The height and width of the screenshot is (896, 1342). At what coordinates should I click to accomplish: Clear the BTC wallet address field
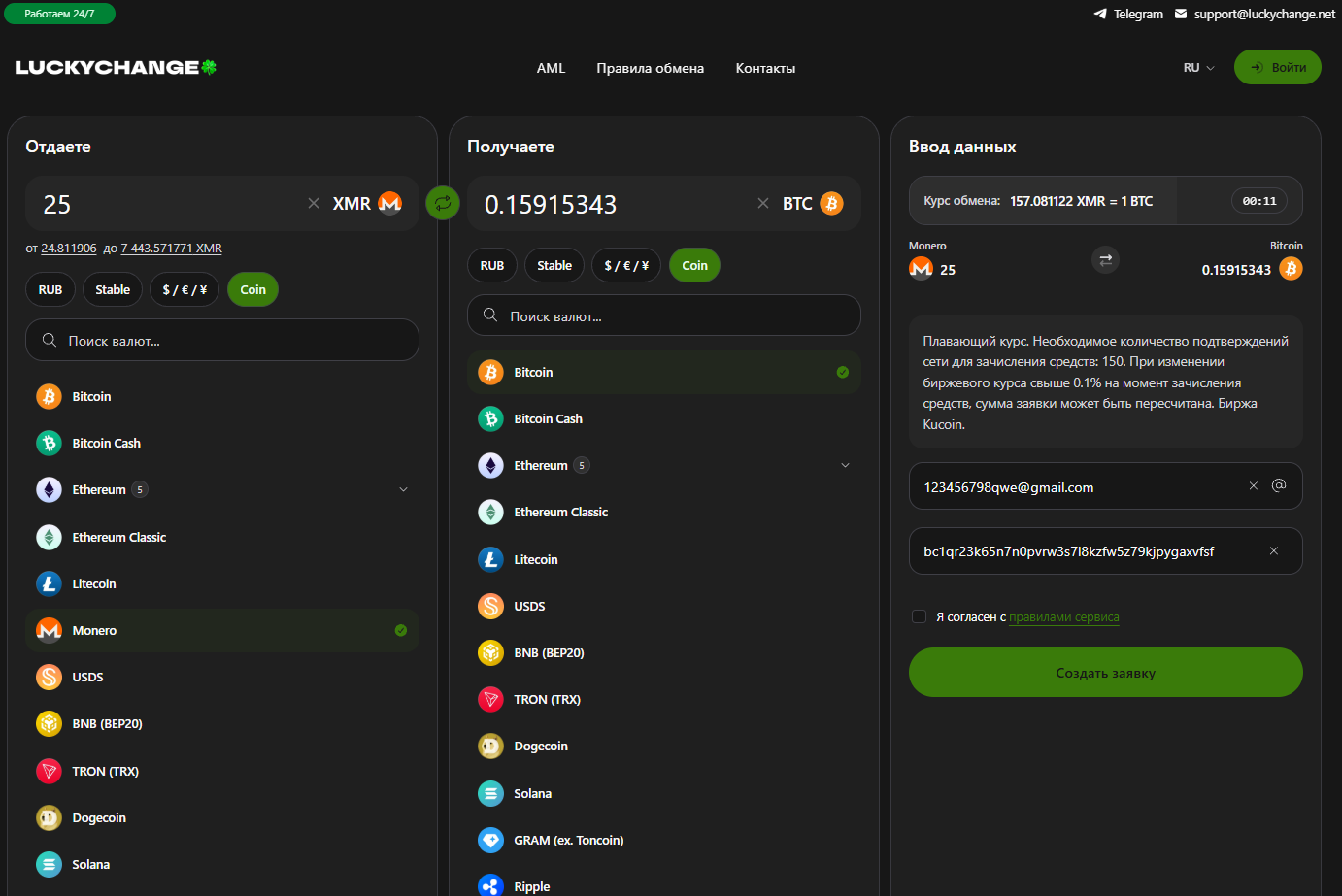coord(1273,551)
